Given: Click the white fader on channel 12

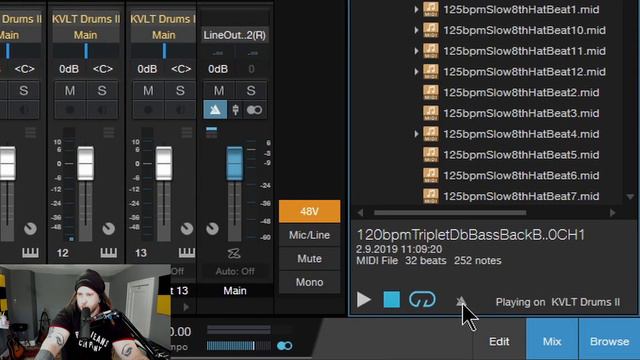Looking at the screenshot, I should point(86,163).
